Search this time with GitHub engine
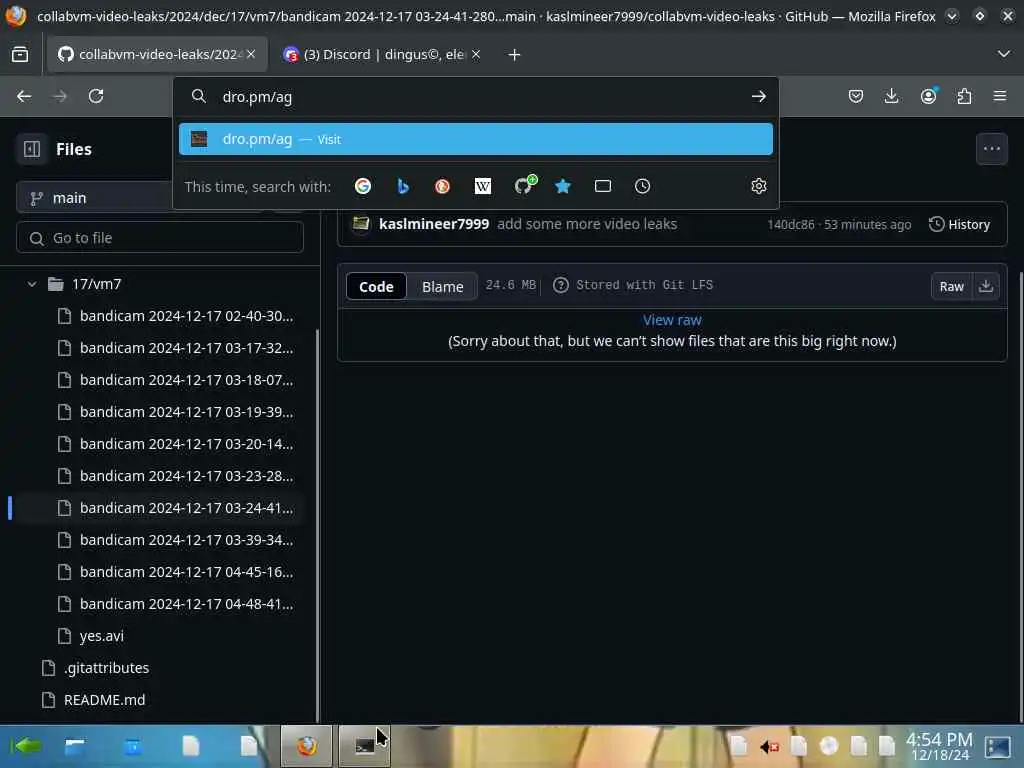Viewport: 1024px width, 768px height. pyautogui.click(x=524, y=185)
